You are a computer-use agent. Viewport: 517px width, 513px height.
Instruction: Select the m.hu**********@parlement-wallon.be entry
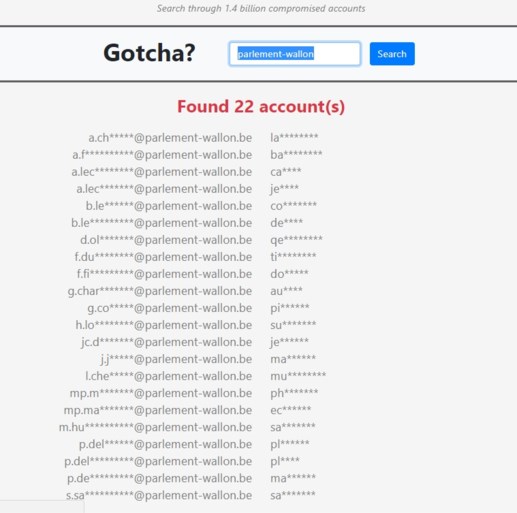[x=155, y=427]
